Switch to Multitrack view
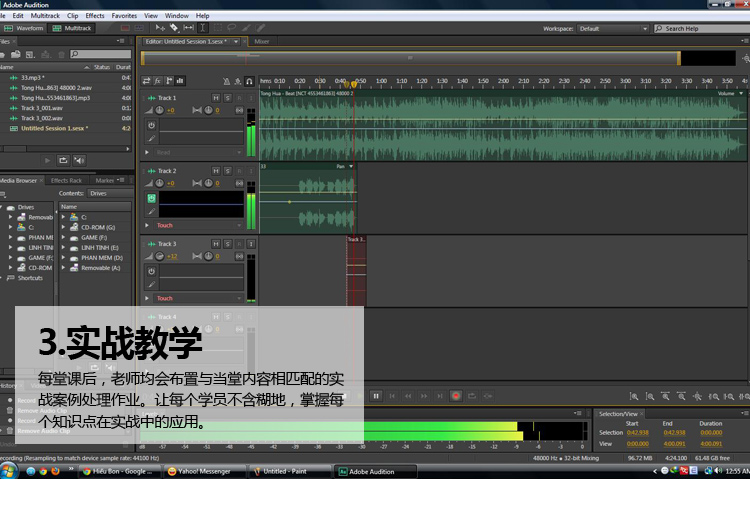The width and height of the screenshot is (750, 509). [72, 28]
